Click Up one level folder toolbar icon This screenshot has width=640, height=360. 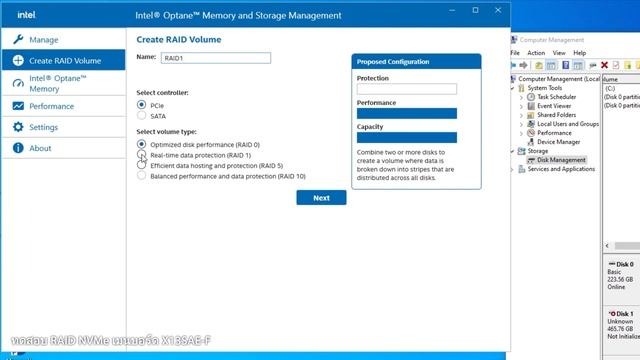click(539, 65)
